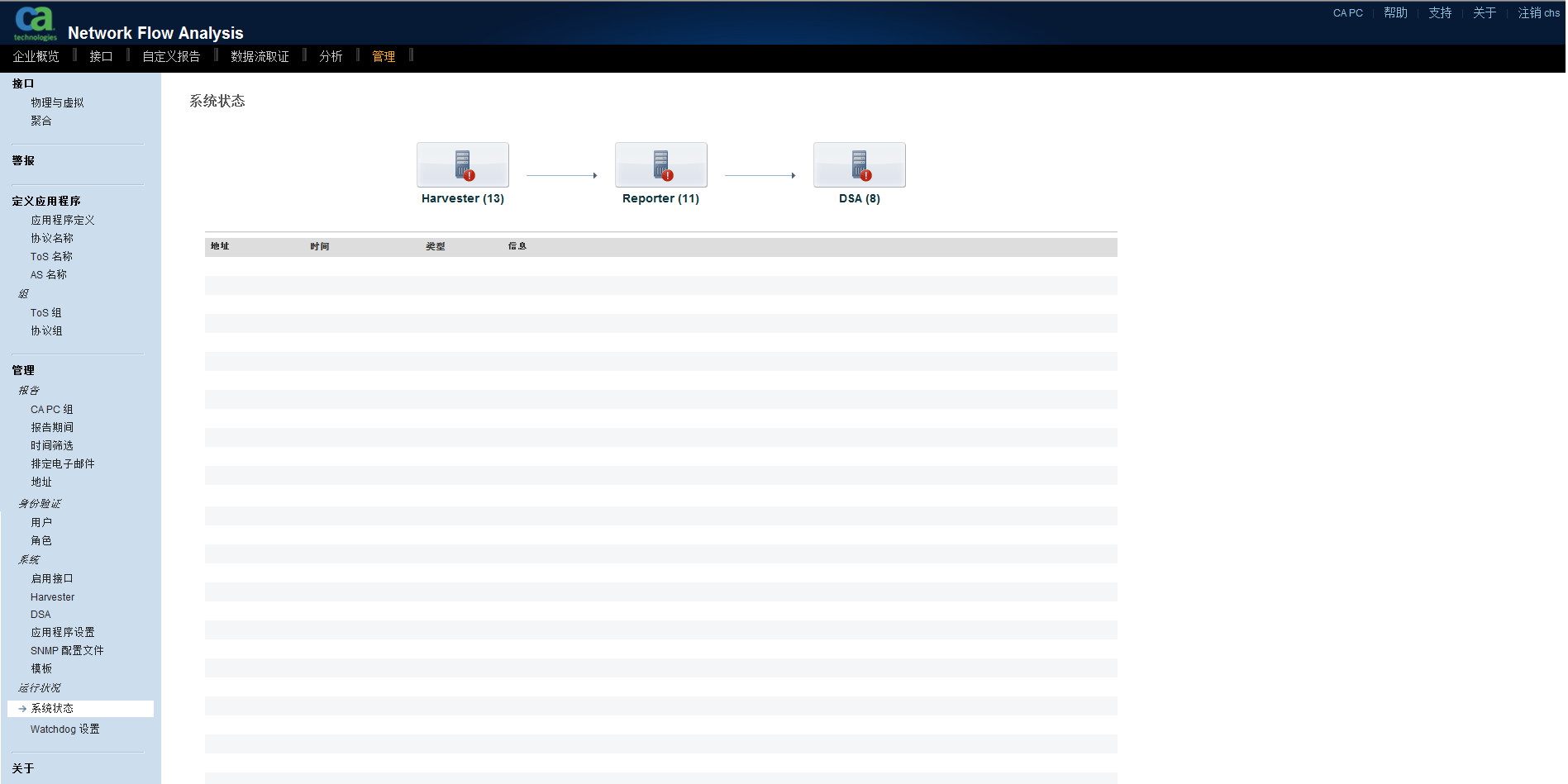Select DSA in the sidebar system group
This screenshot has width=1568, height=784.
click(x=41, y=614)
